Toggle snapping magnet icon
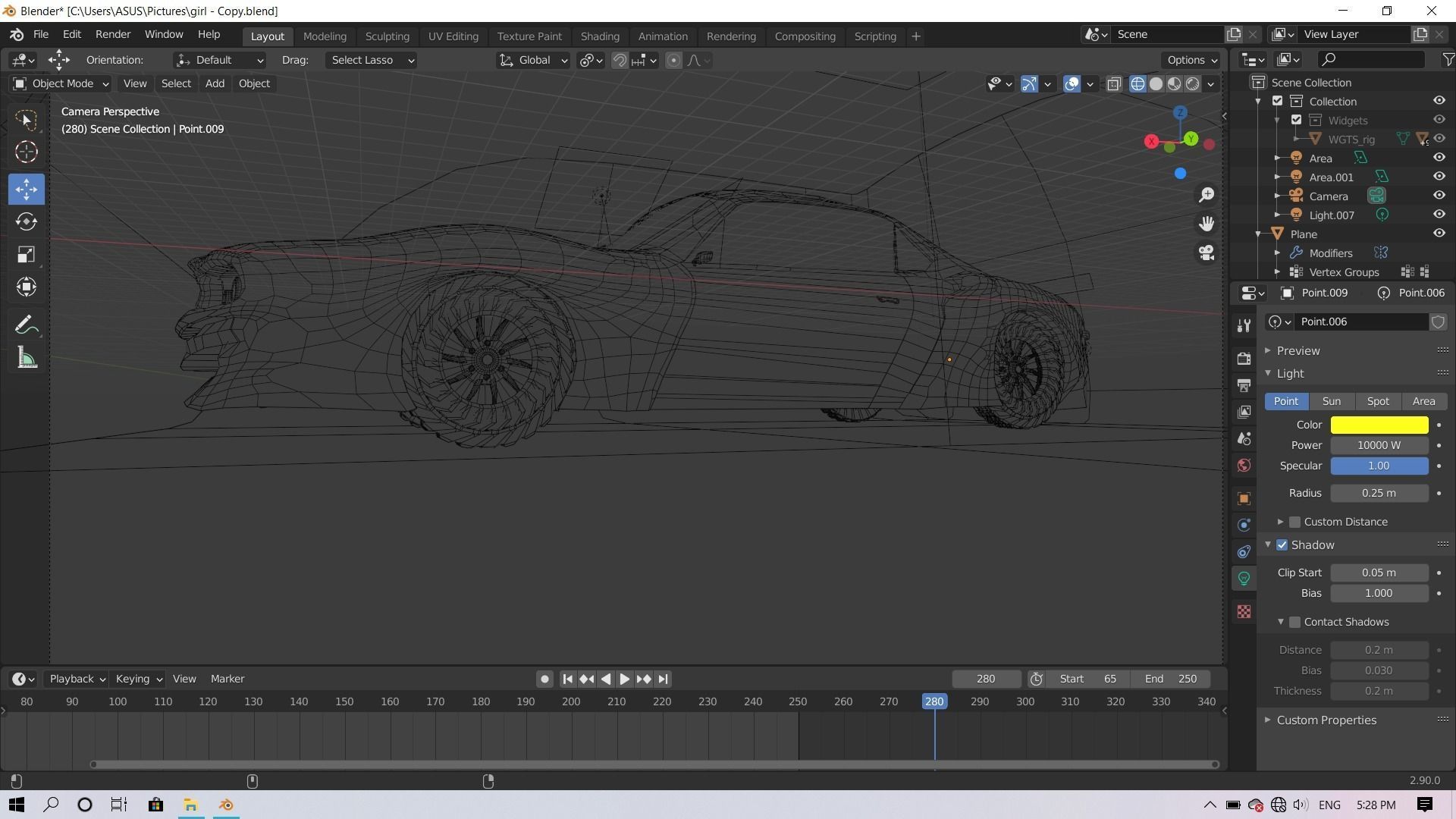Image resolution: width=1456 pixels, height=819 pixels. point(620,61)
